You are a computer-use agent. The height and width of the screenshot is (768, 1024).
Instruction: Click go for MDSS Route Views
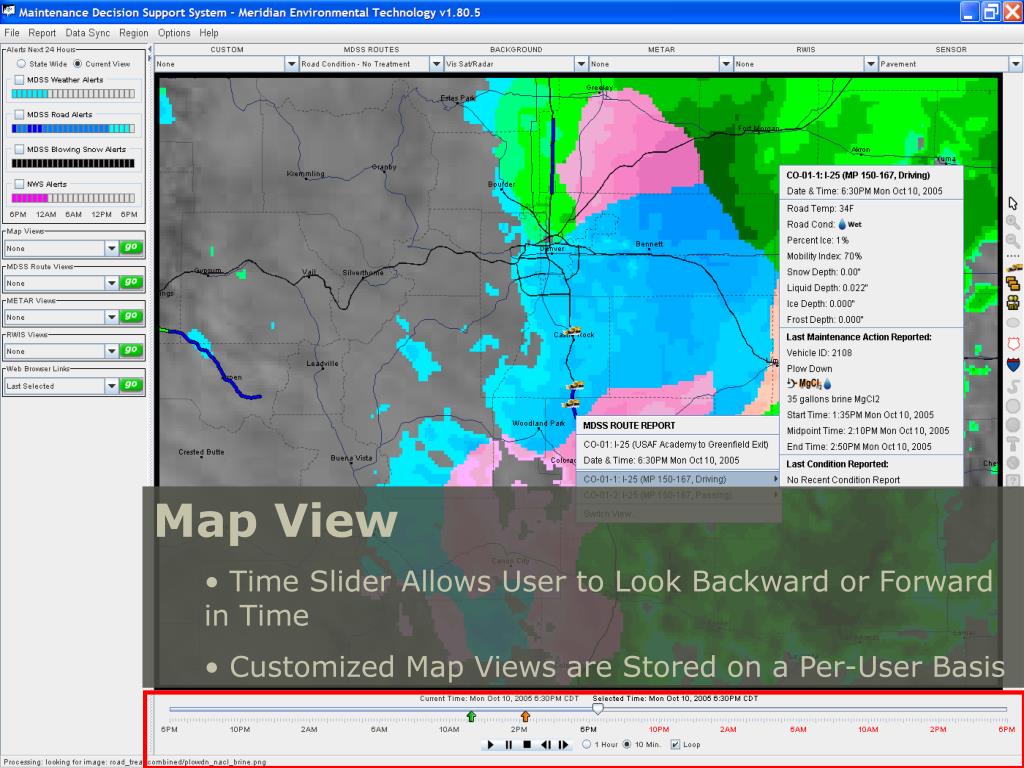(x=131, y=282)
